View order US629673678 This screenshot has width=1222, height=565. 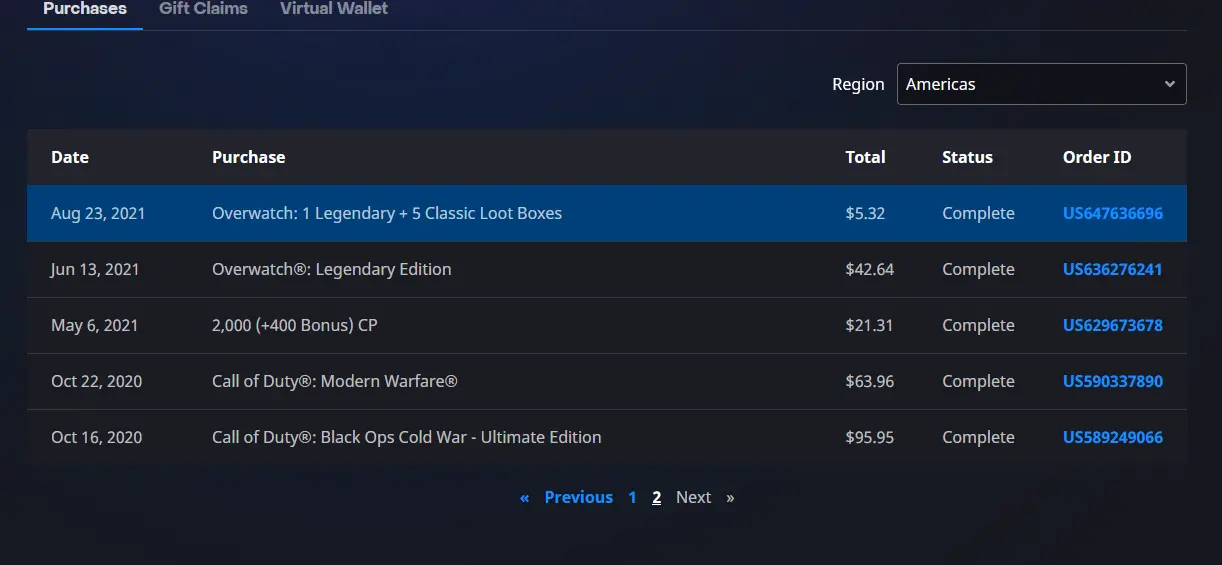1113,326
